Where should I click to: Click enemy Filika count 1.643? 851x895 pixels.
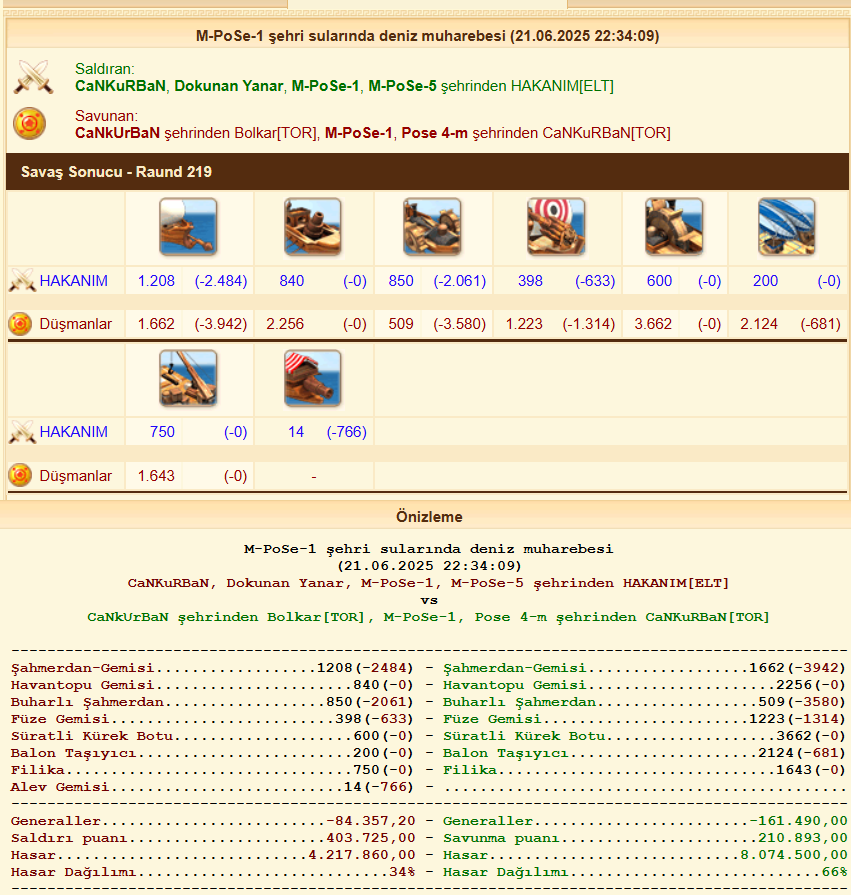click(x=156, y=475)
